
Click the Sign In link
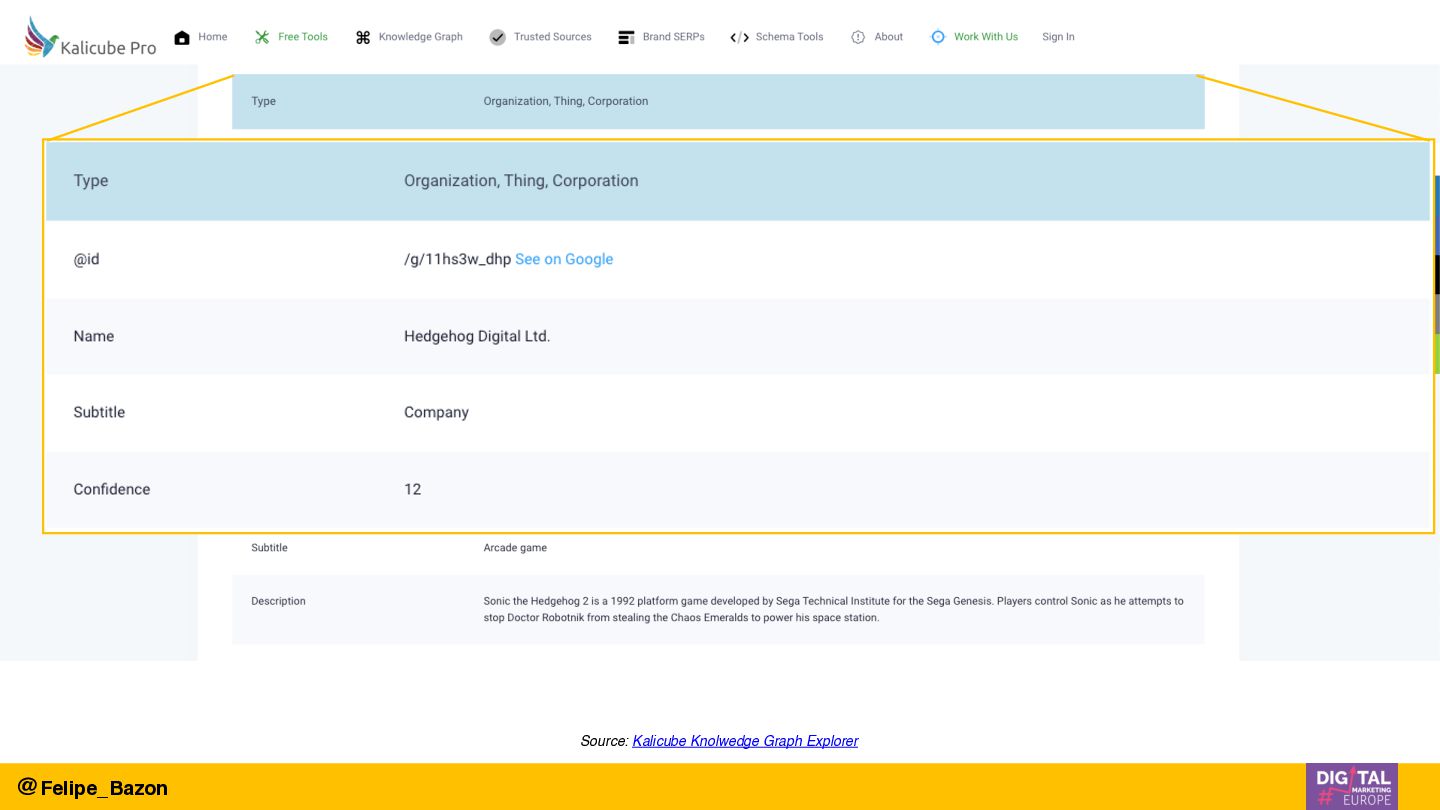coord(1058,37)
